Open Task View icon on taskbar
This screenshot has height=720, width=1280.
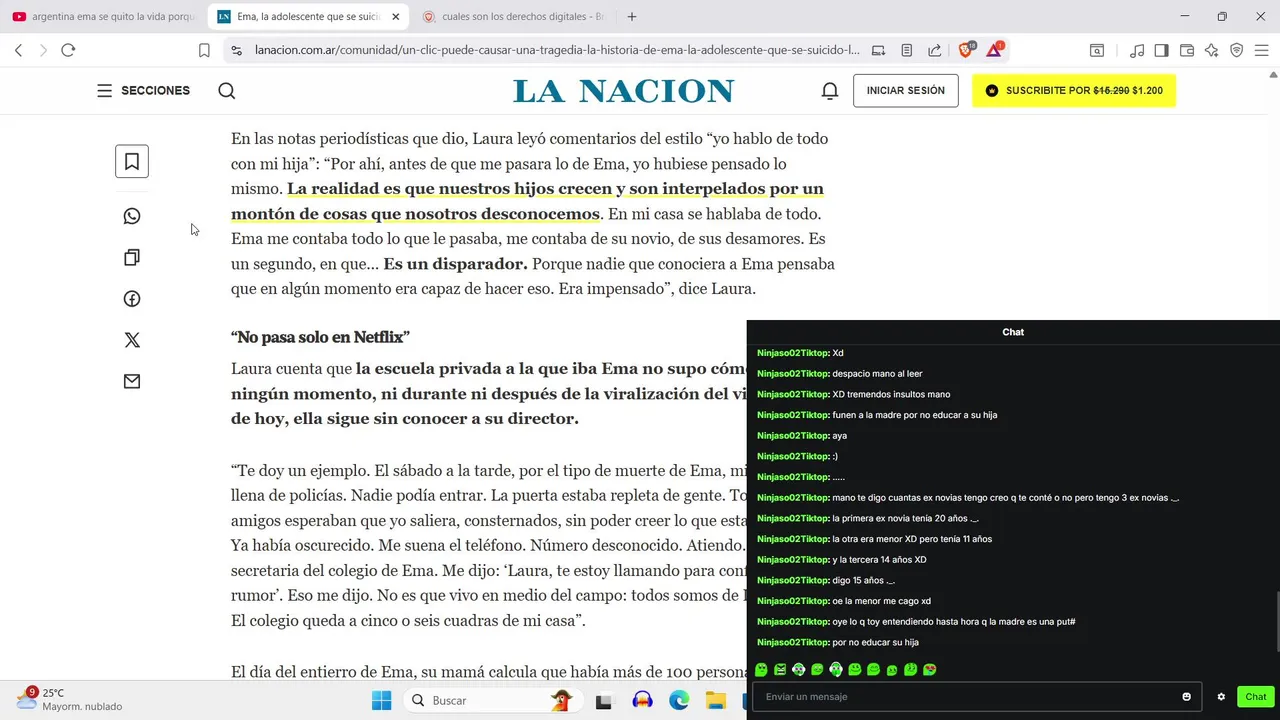pyautogui.click(x=604, y=701)
